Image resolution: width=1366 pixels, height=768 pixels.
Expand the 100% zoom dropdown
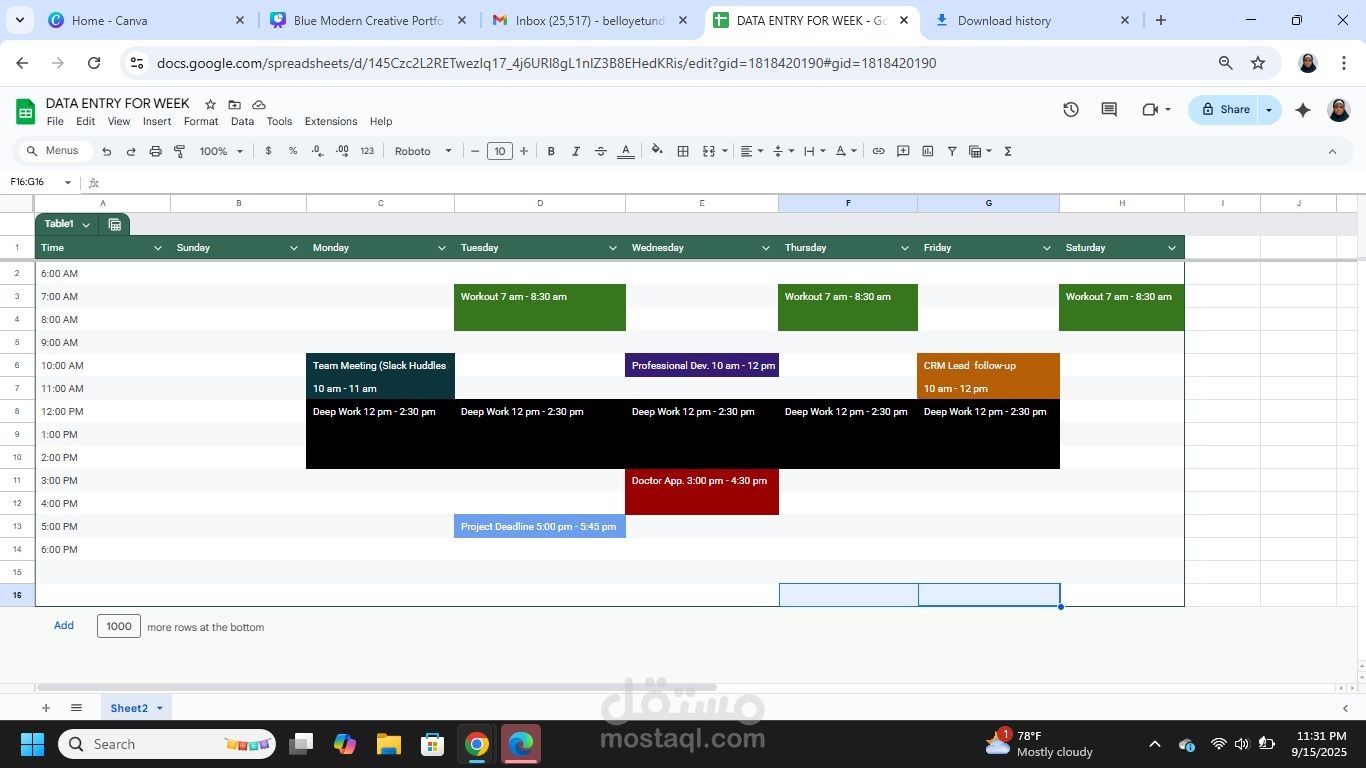click(221, 151)
